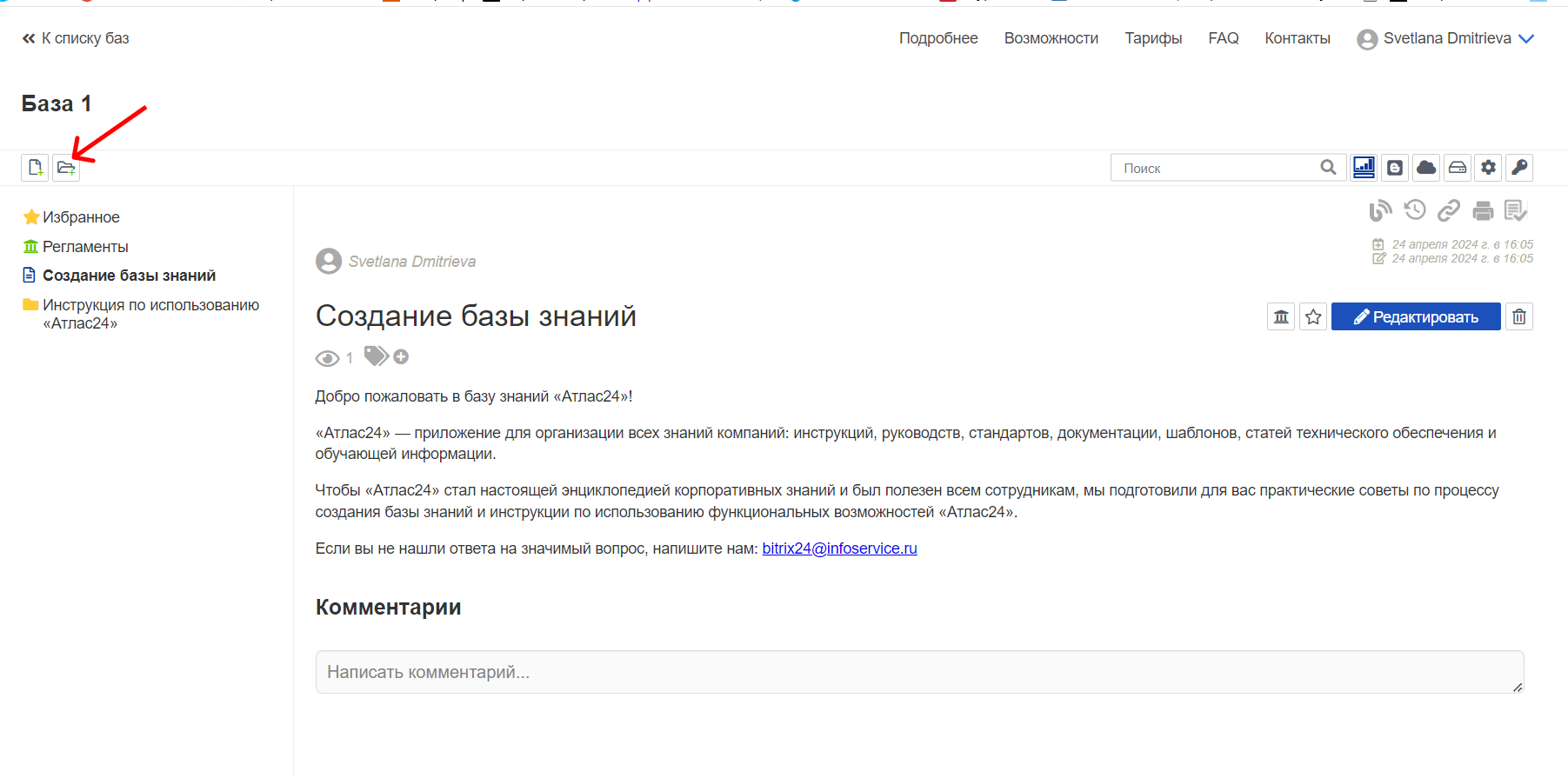Open the cloud icon in toolbar

(1426, 168)
